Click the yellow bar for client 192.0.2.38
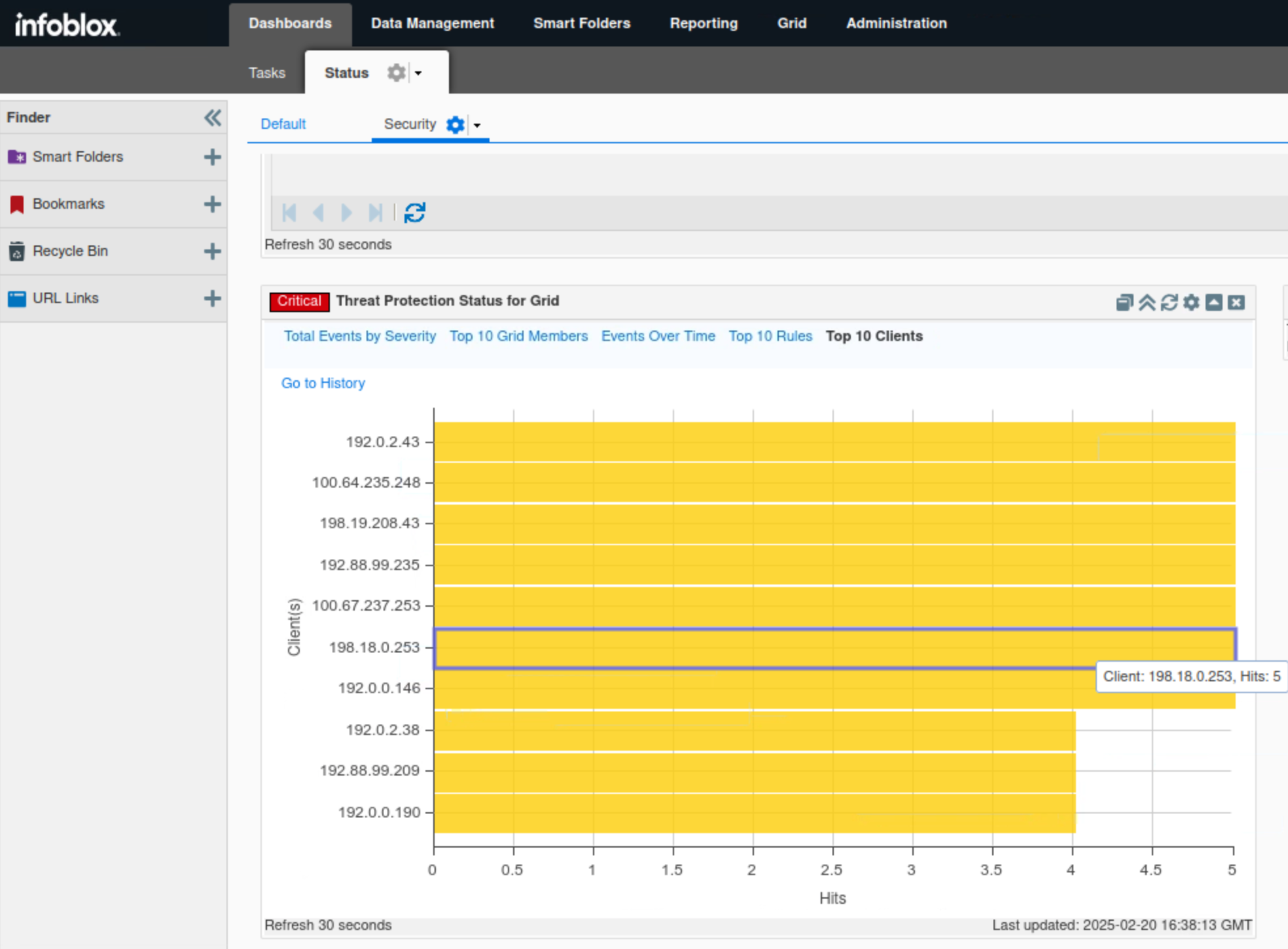This screenshot has height=949, width=1288. pos(753,730)
